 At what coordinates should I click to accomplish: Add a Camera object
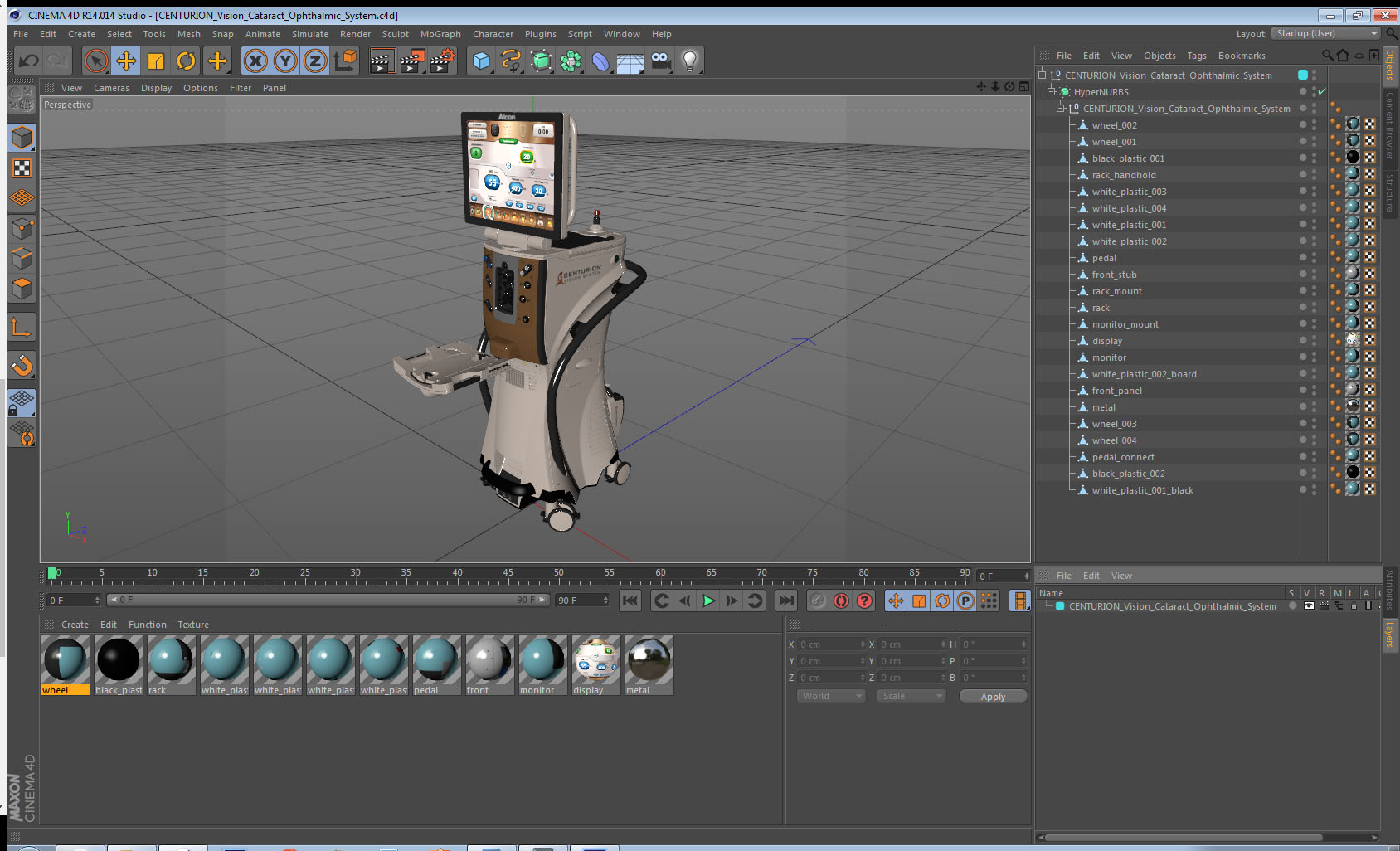pos(660,61)
